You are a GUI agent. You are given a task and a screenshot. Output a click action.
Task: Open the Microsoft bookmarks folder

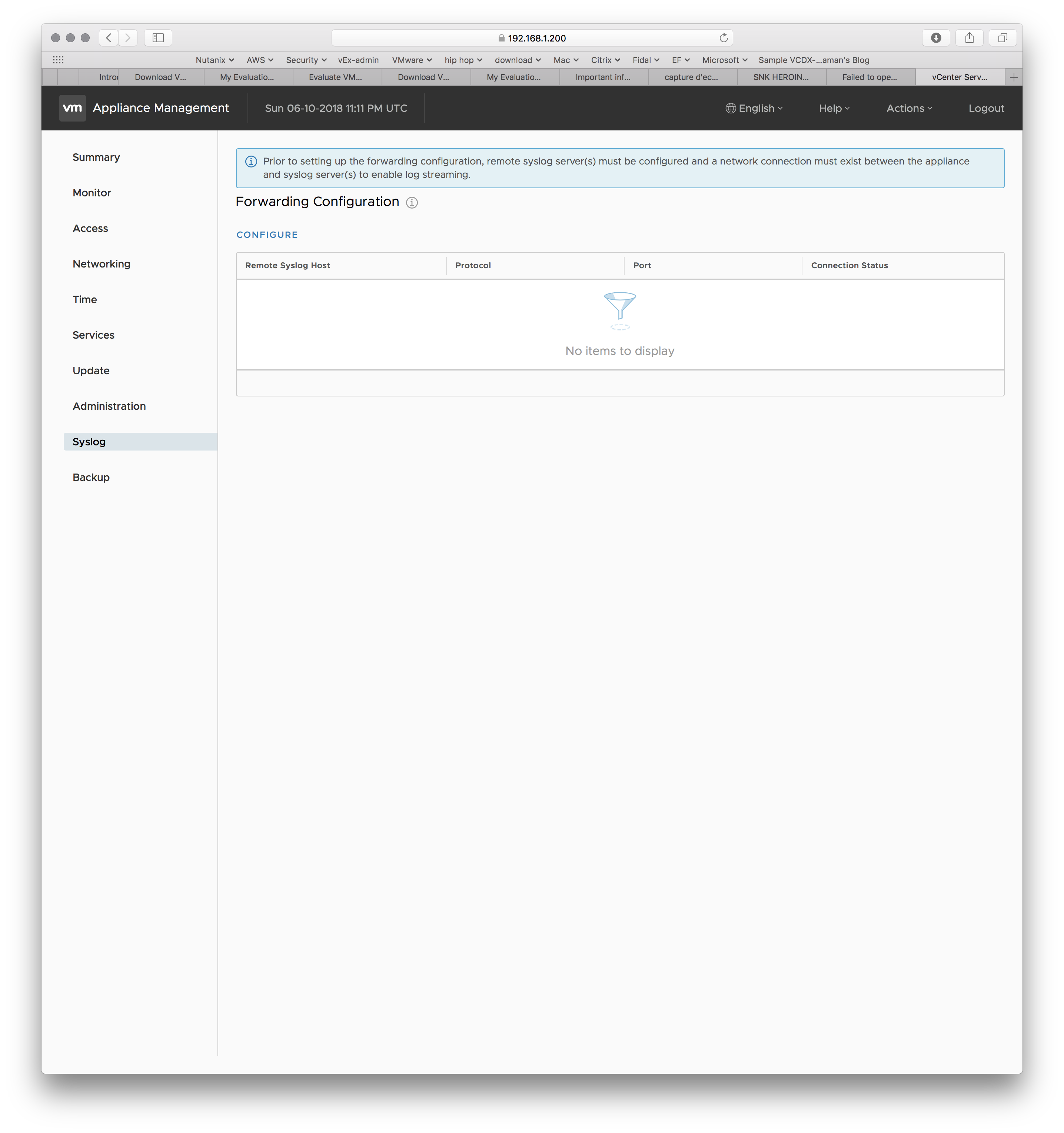(724, 60)
